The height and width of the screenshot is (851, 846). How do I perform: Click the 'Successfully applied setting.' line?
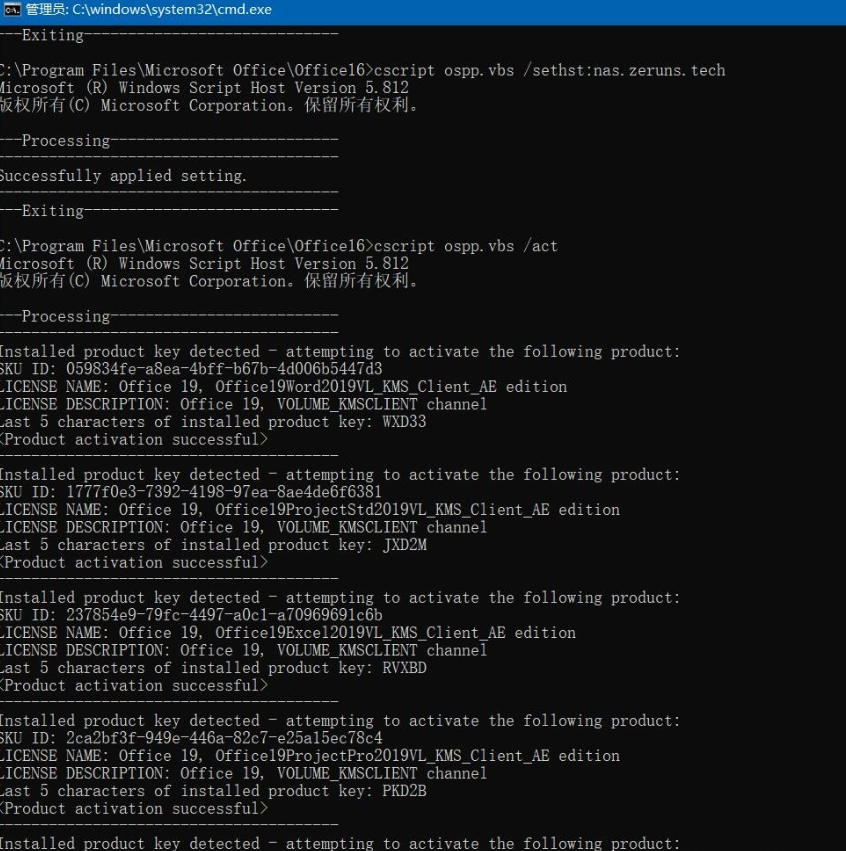click(x=123, y=176)
